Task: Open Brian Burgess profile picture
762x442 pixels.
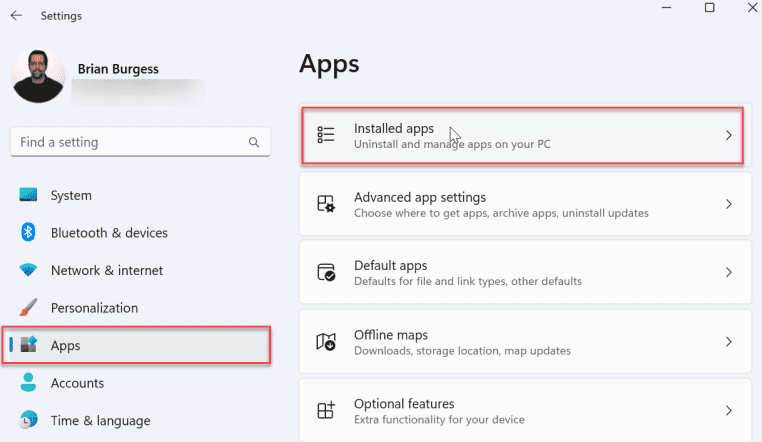Action: (x=40, y=76)
